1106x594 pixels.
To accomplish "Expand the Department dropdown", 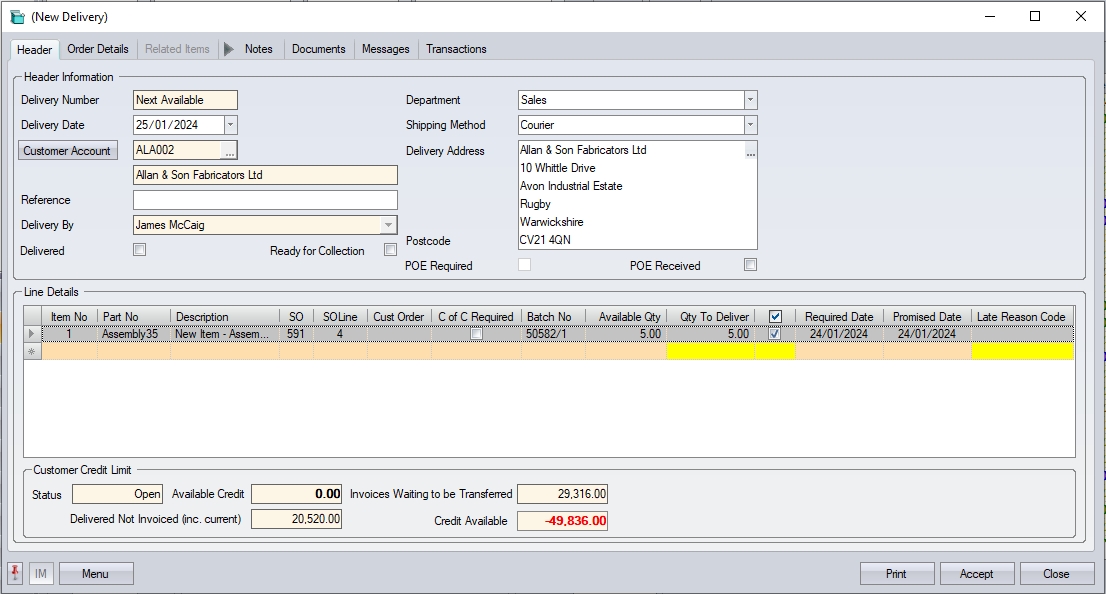I will [750, 100].
